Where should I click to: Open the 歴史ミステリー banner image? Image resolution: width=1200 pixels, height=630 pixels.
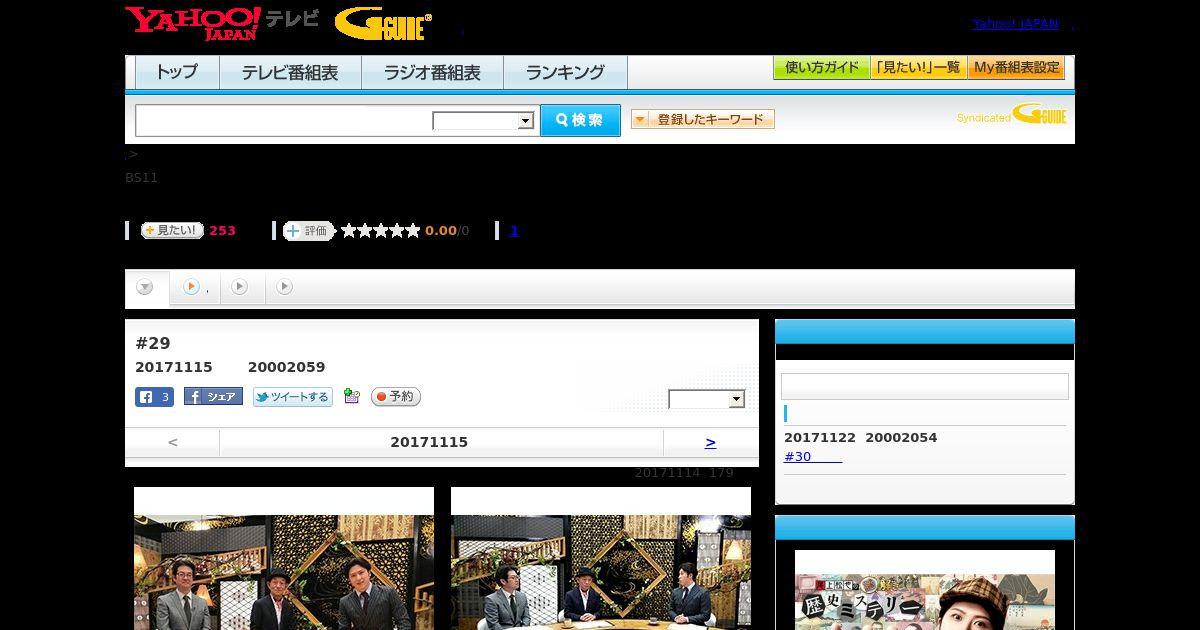pyautogui.click(x=925, y=590)
